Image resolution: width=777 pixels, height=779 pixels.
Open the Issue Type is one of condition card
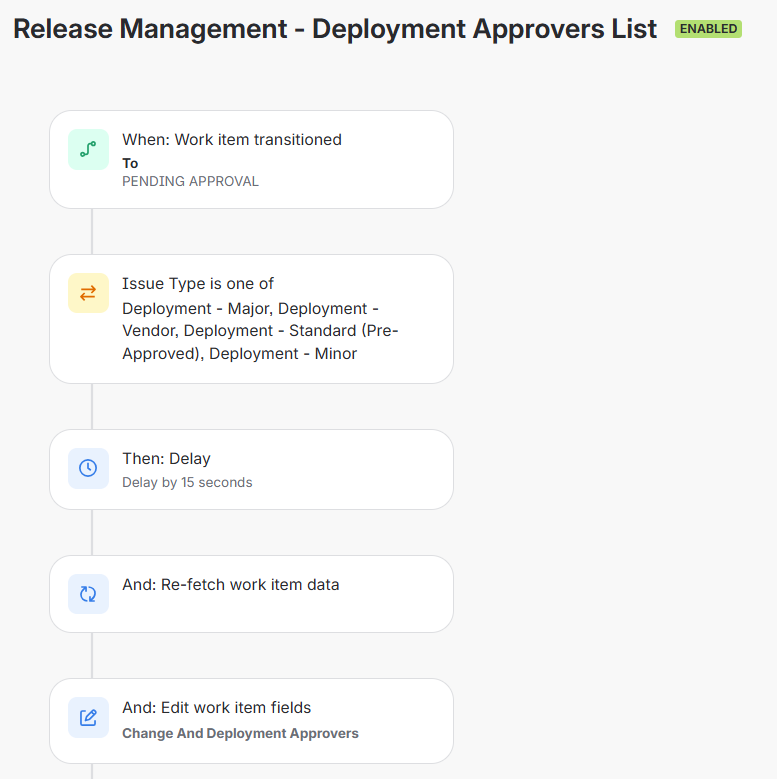click(x=251, y=319)
